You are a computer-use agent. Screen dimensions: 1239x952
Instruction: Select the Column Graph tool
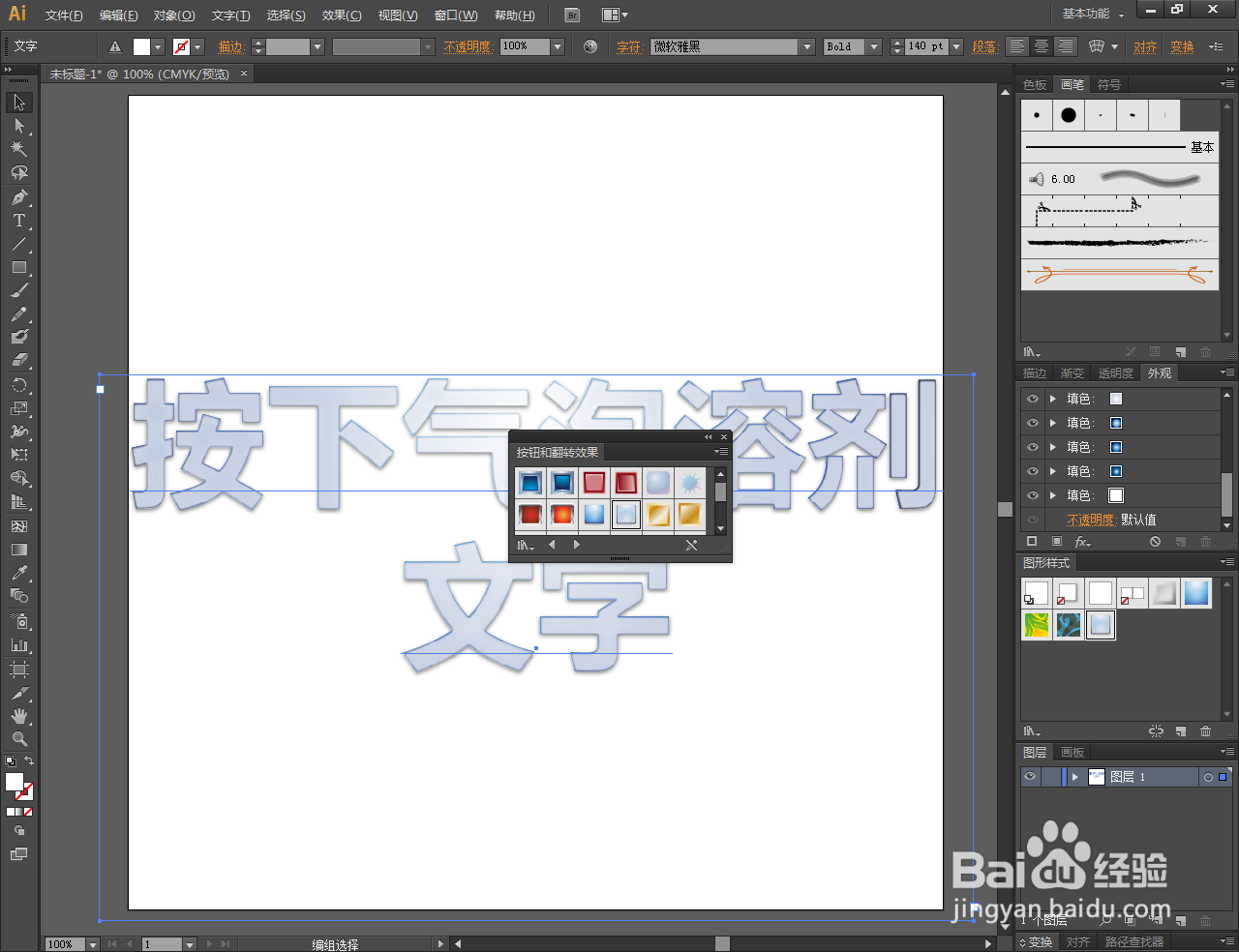[x=19, y=645]
